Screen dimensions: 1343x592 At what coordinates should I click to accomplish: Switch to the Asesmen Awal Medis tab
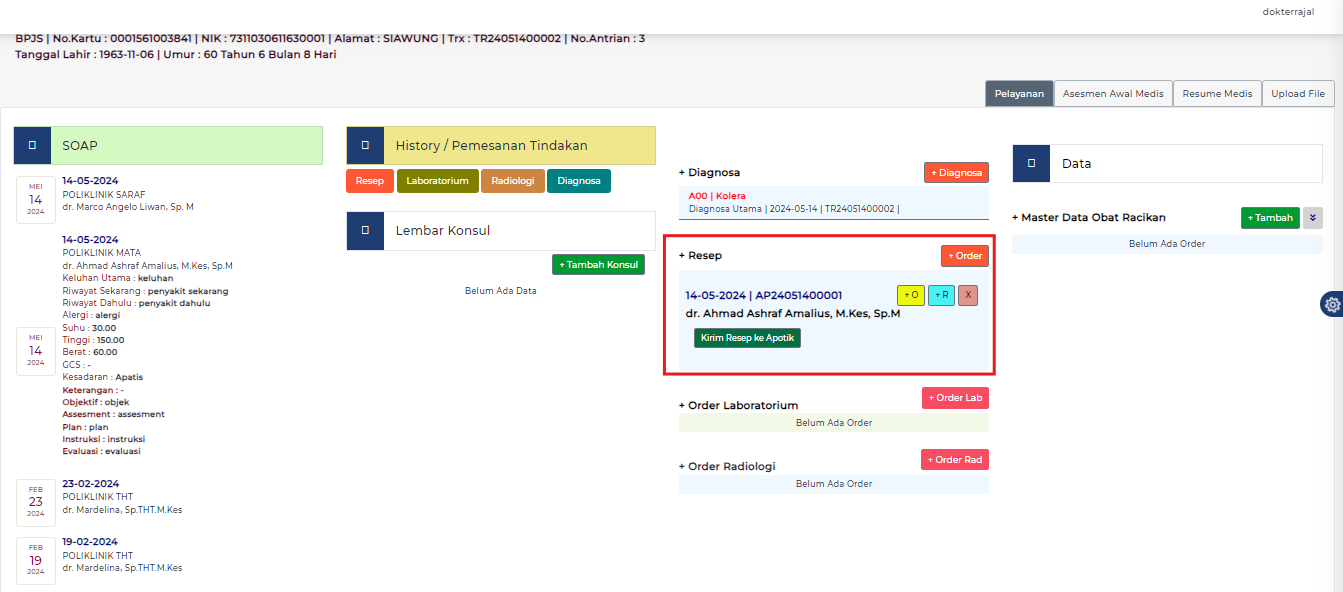coord(1112,93)
